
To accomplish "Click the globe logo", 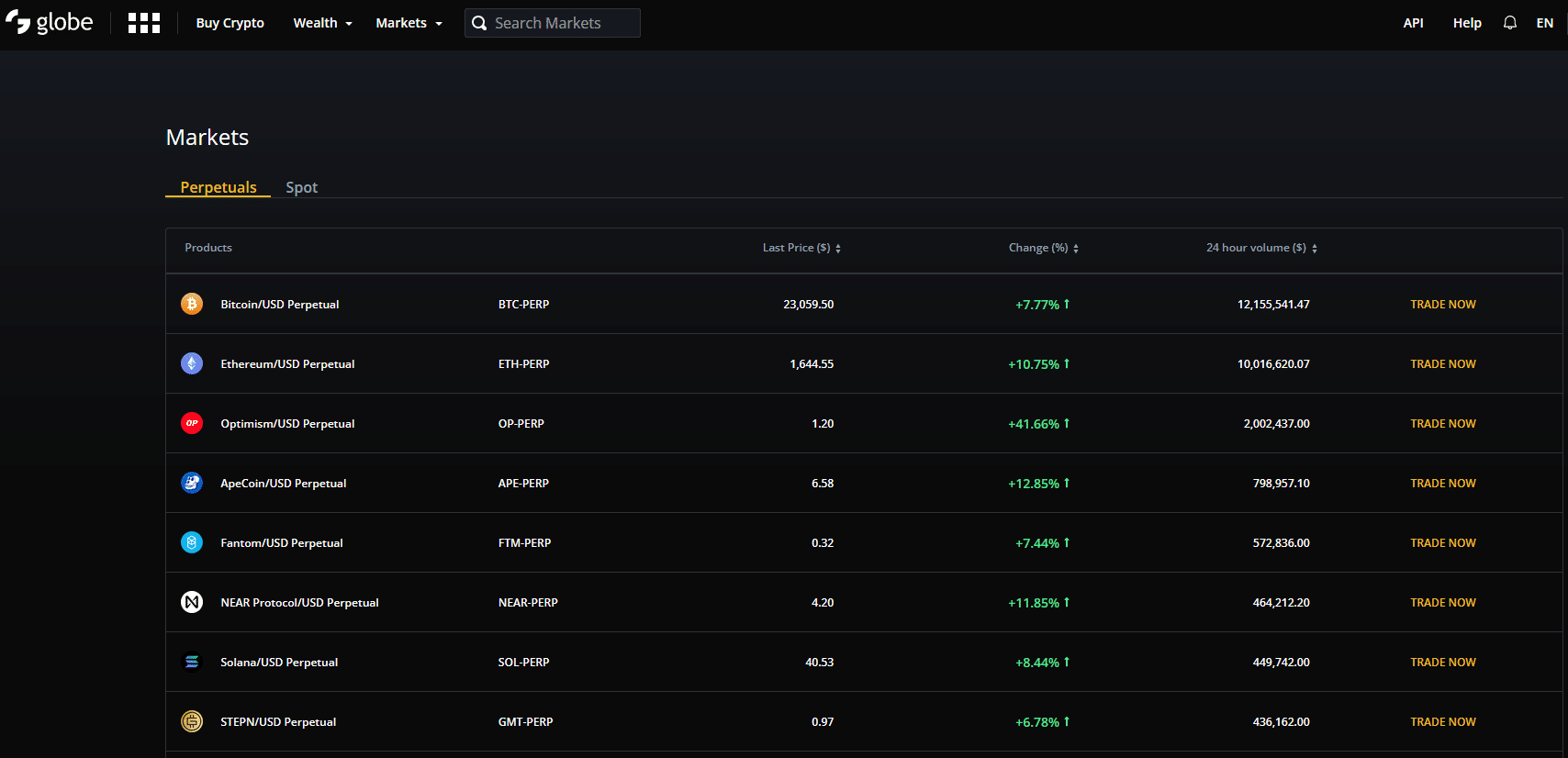I will tap(50, 22).
